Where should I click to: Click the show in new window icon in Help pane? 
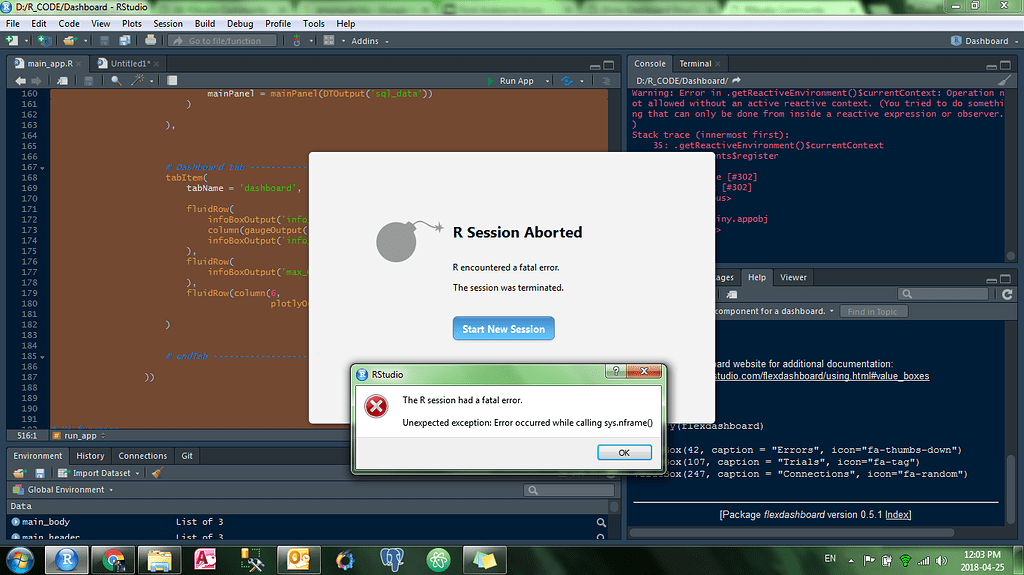point(732,294)
